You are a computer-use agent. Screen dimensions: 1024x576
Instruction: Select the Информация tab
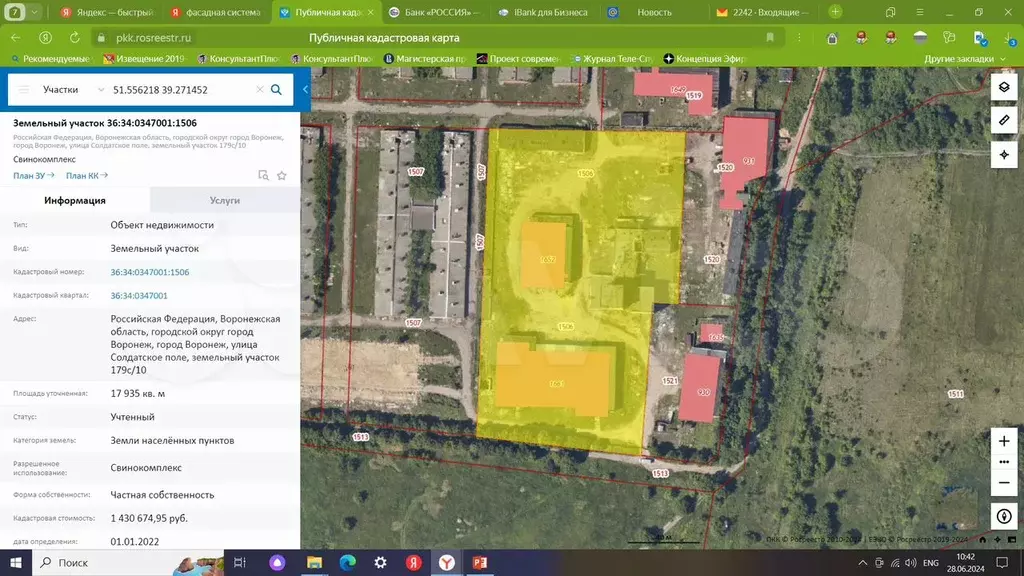click(74, 200)
